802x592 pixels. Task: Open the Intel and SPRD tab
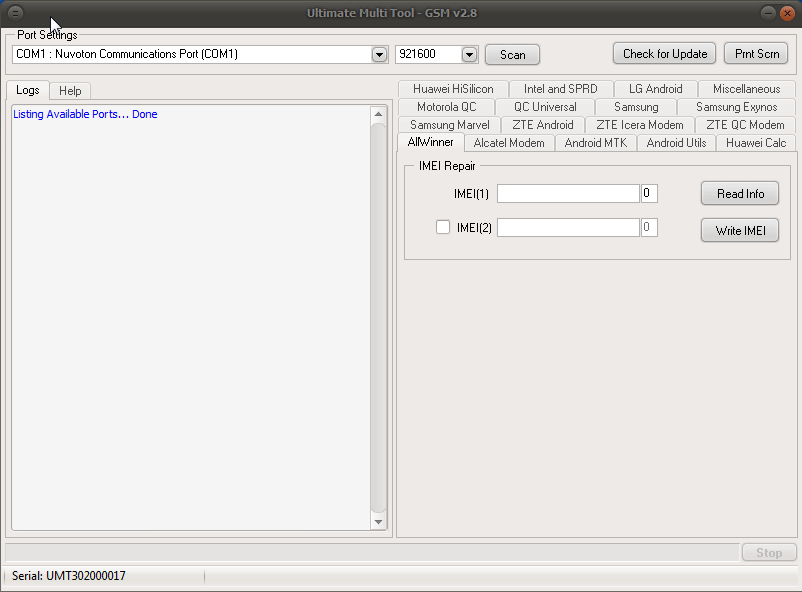point(561,89)
